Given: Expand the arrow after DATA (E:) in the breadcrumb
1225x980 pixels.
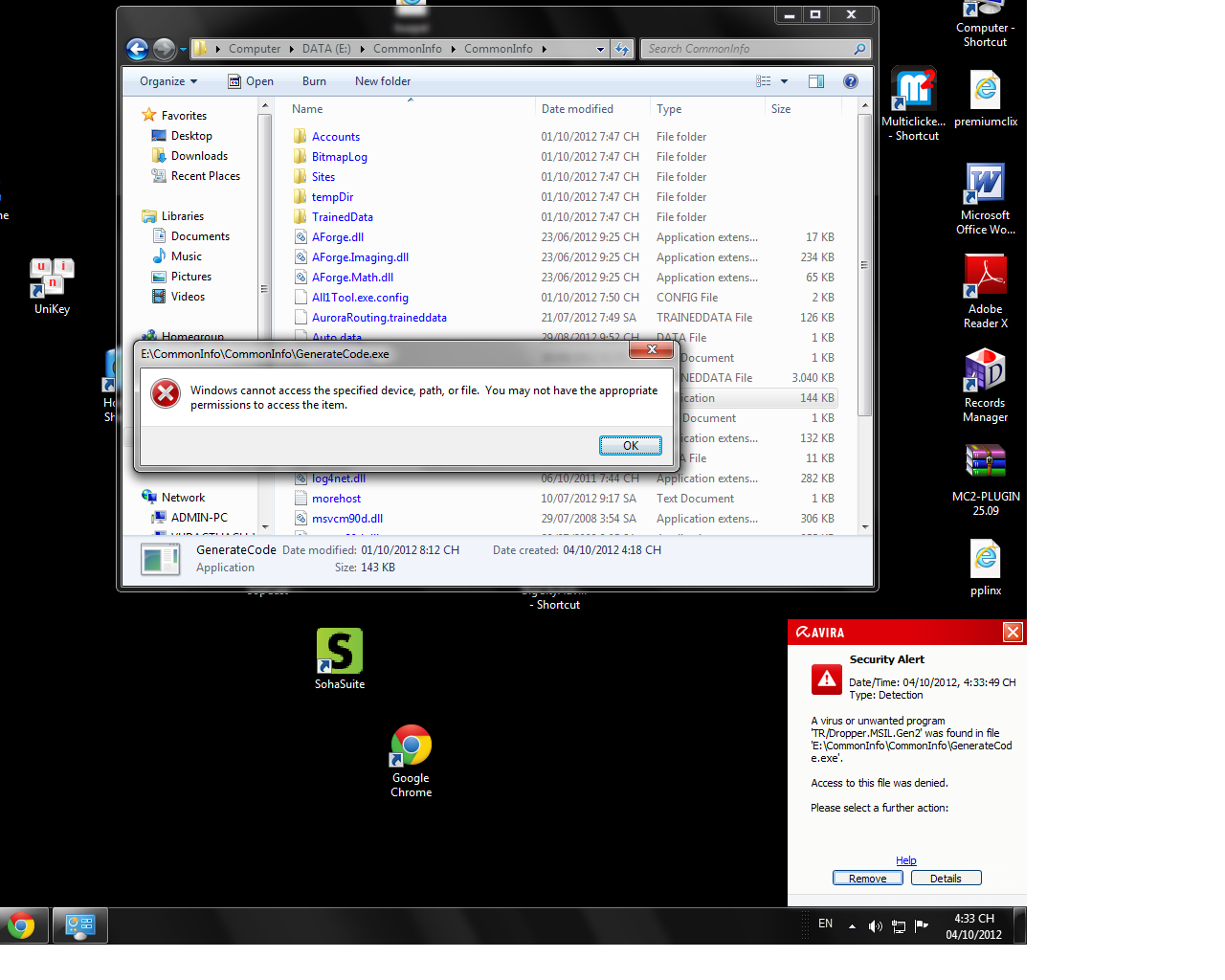Looking at the screenshot, I should point(362,49).
